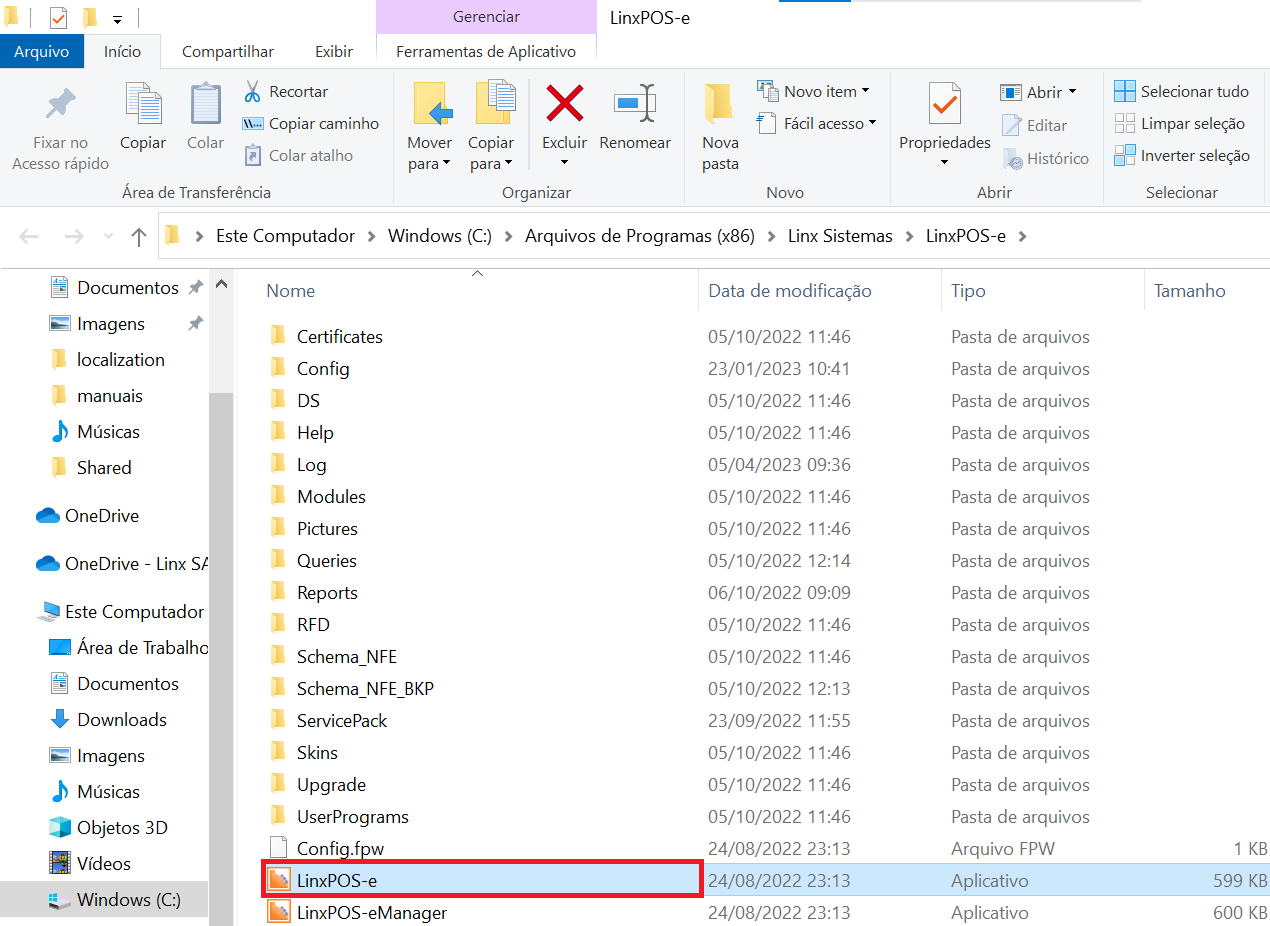Click Colar atalho in the ribbon
The height and width of the screenshot is (926, 1270).
[299, 156]
